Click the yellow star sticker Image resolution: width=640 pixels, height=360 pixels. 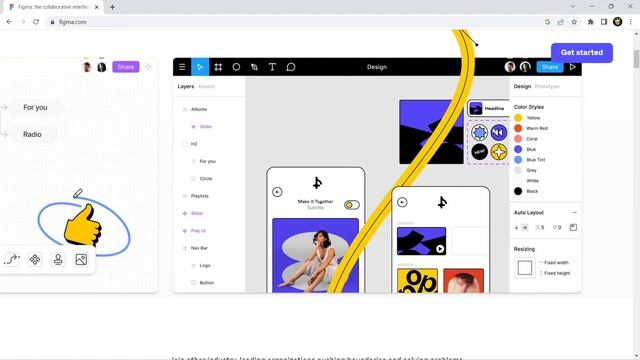(x=498, y=152)
